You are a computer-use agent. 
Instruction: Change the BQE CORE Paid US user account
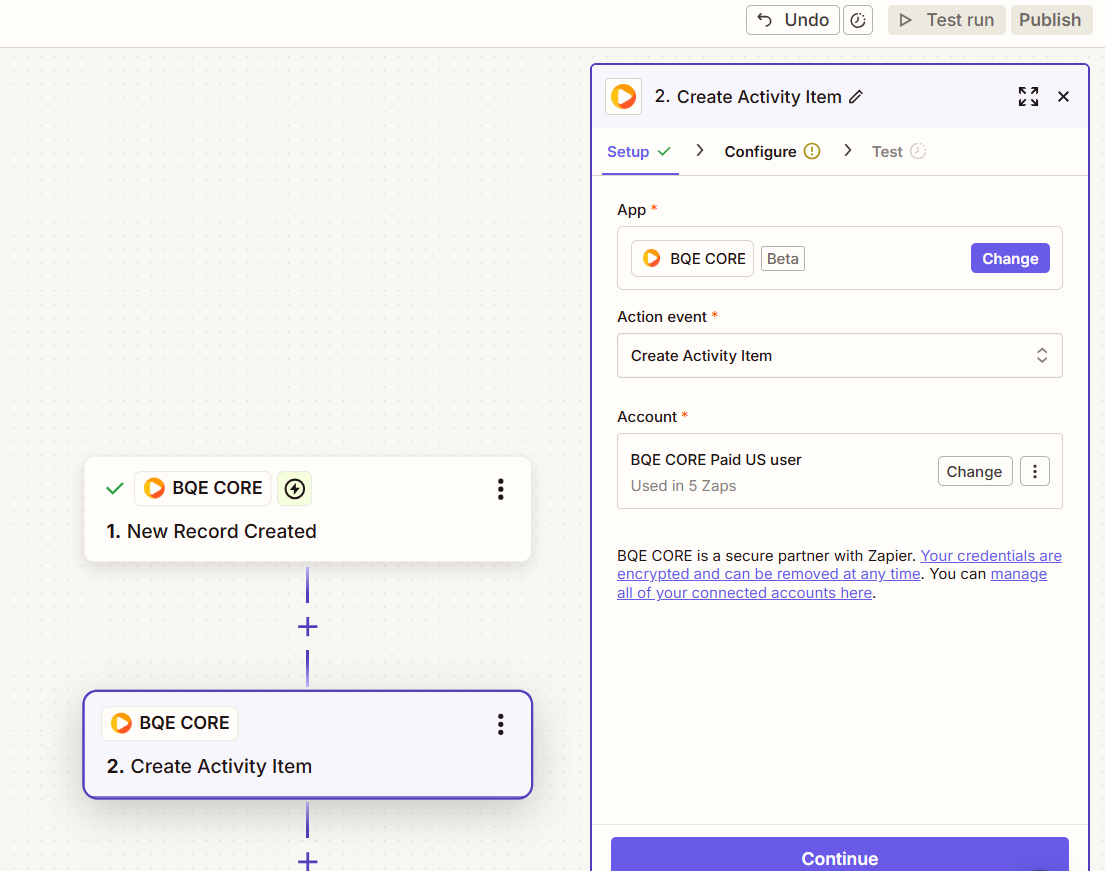click(974, 470)
